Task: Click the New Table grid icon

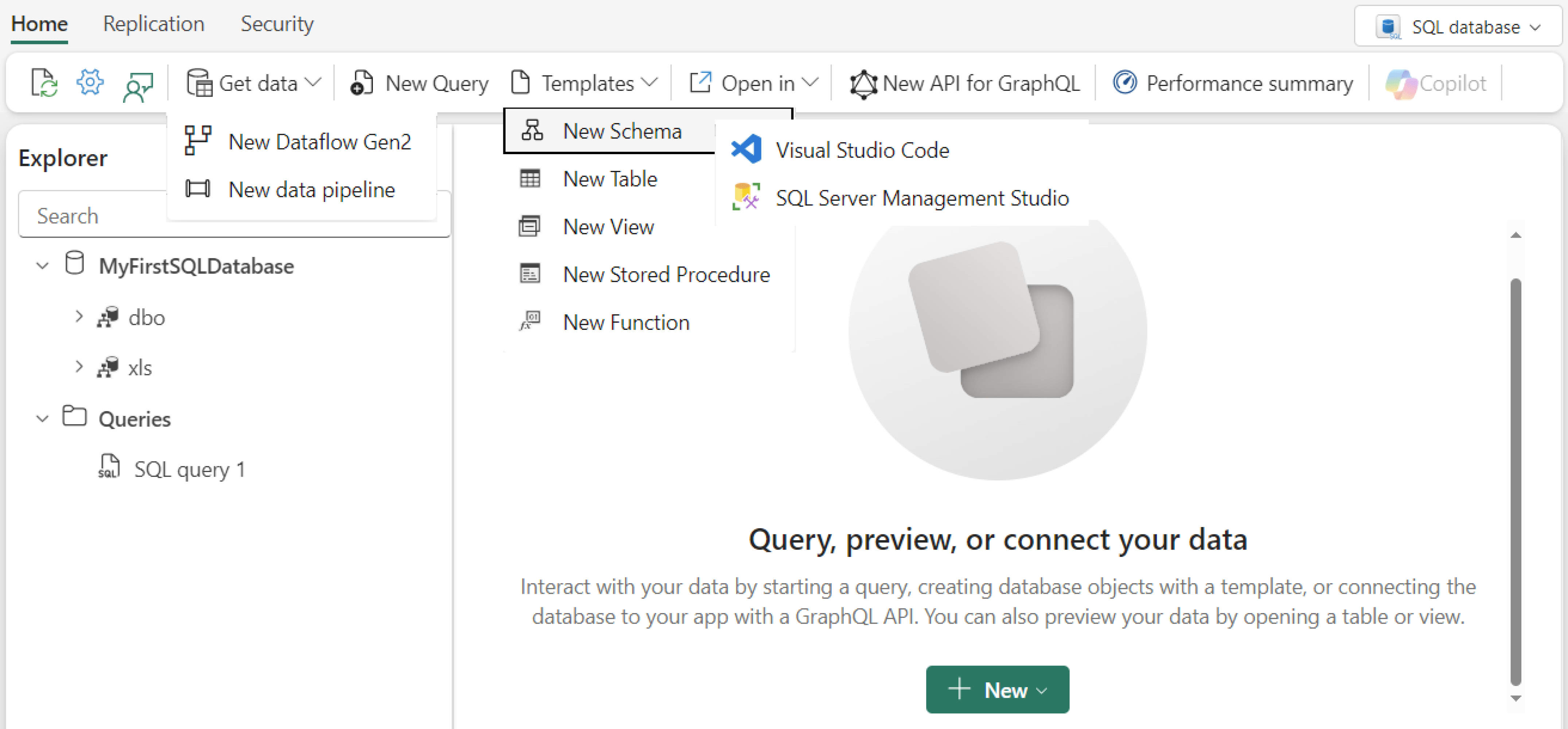Action: [x=530, y=178]
